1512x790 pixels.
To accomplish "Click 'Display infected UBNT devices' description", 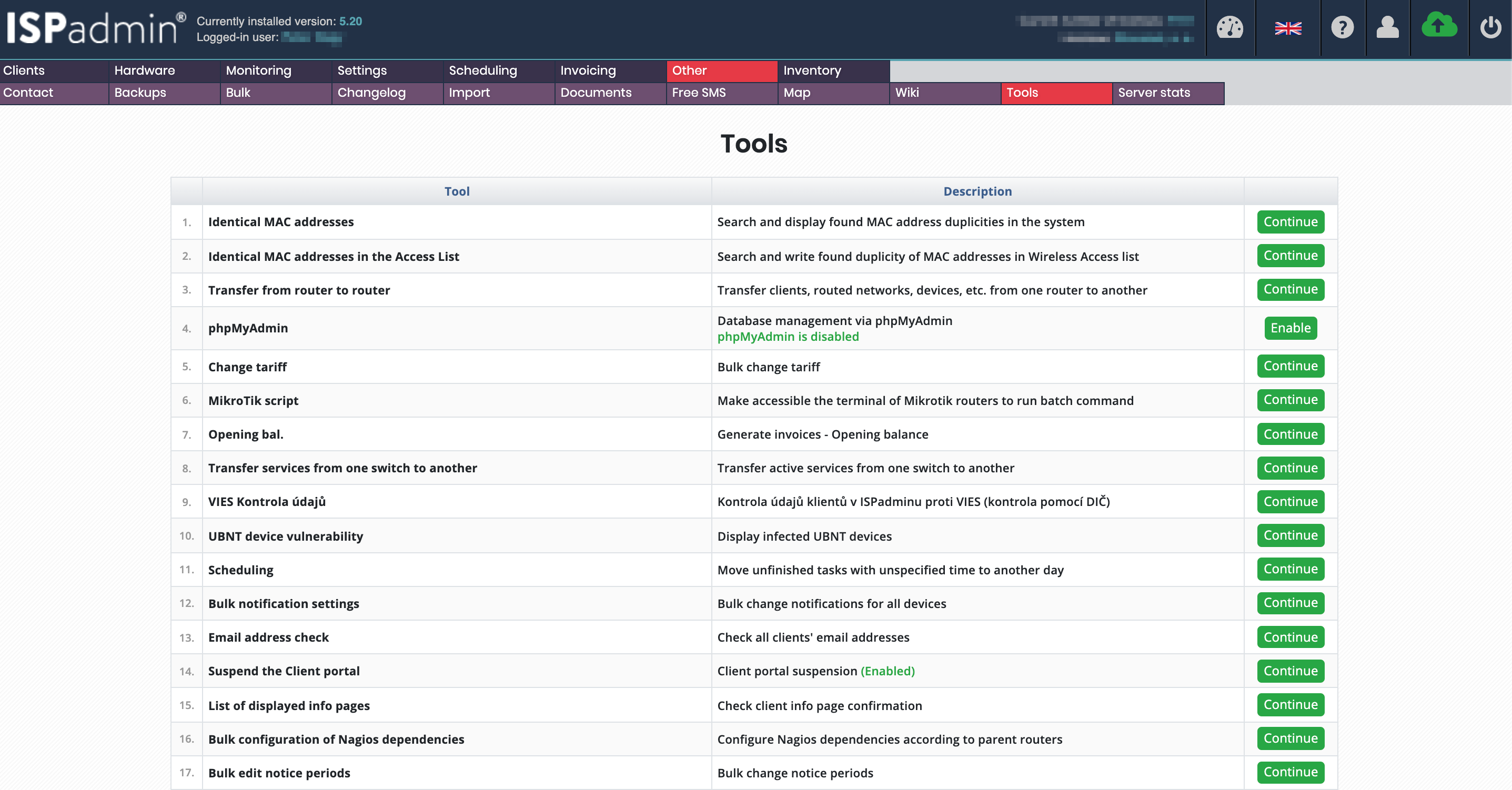I will pyautogui.click(x=804, y=536).
